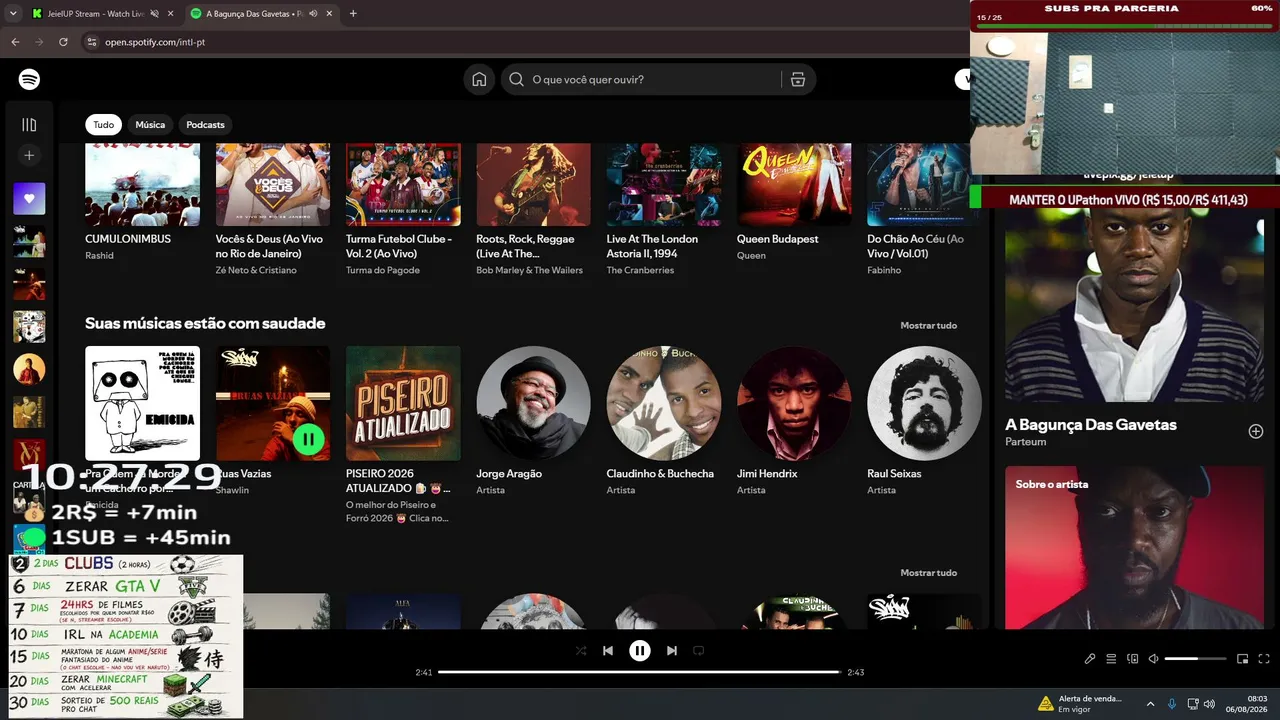
Task: Click the lower Mostrar tudo link
Action: click(x=928, y=573)
